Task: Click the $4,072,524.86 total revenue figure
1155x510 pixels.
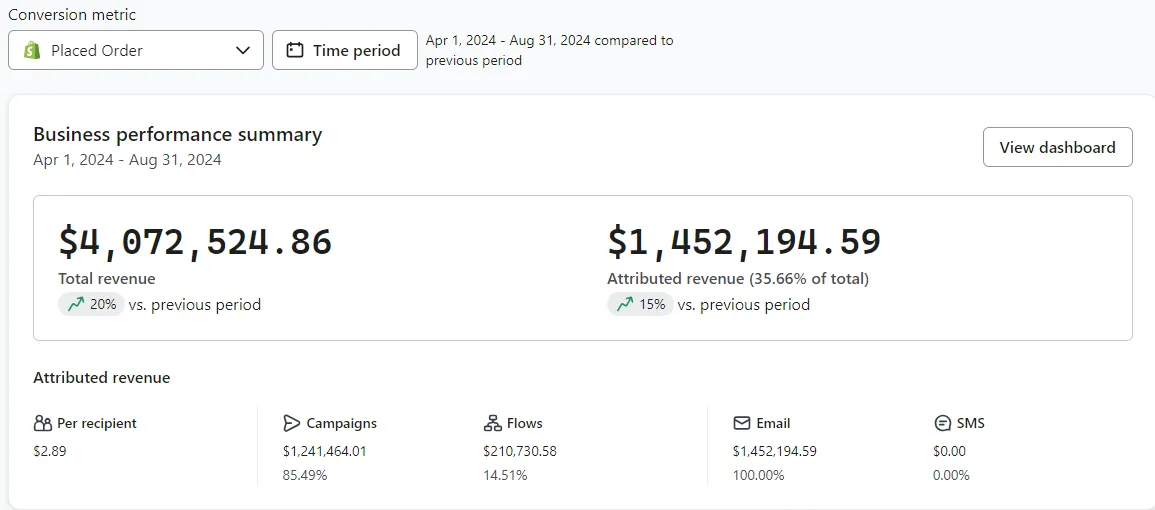Action: pos(195,242)
